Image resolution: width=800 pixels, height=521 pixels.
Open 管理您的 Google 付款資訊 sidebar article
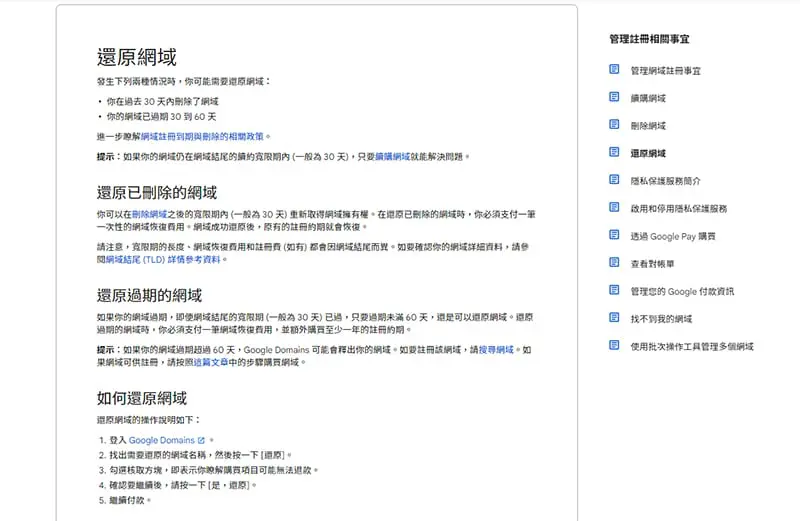tap(682, 291)
